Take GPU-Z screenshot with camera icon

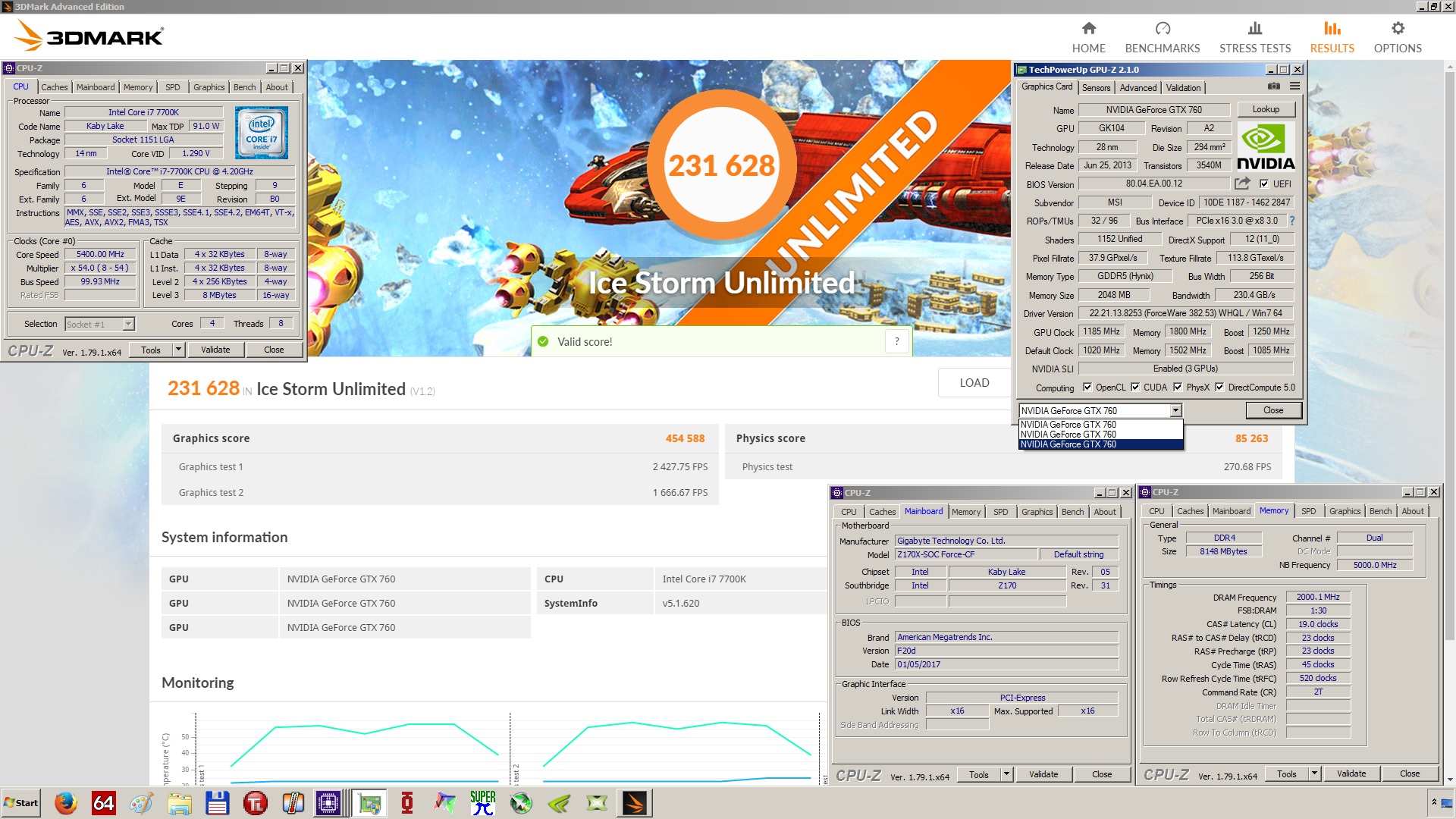pos(1274,86)
